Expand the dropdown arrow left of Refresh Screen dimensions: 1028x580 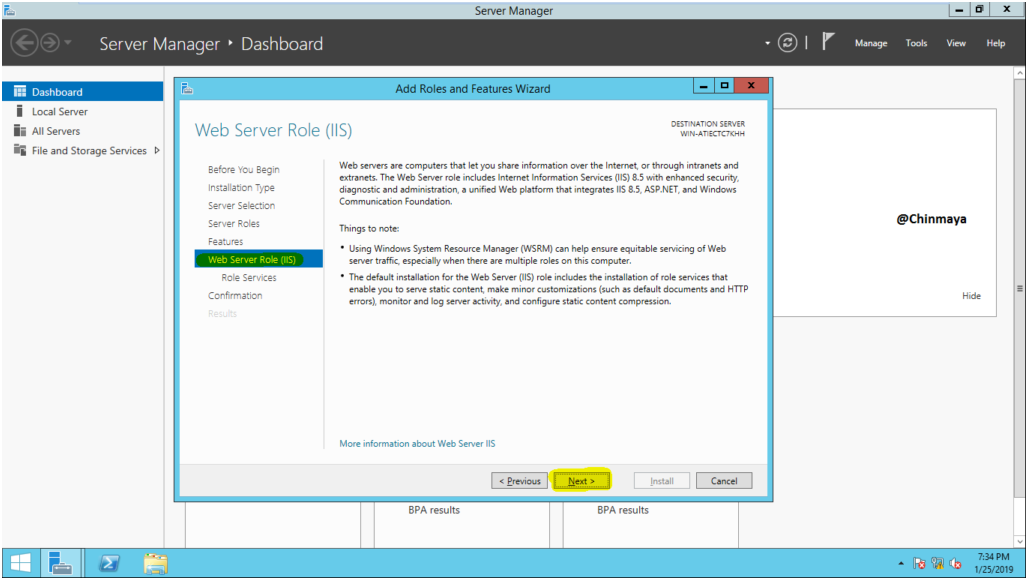(767, 43)
